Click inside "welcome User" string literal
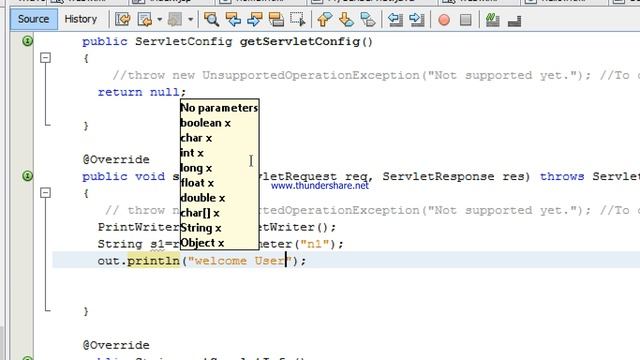The width and height of the screenshot is (640, 360). [x=240, y=261]
